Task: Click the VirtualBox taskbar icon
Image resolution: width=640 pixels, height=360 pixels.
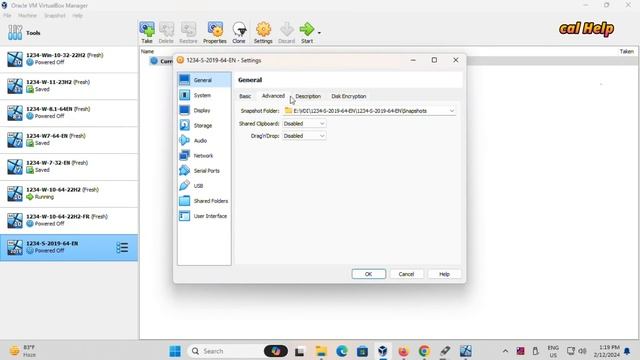Action: tap(382, 351)
